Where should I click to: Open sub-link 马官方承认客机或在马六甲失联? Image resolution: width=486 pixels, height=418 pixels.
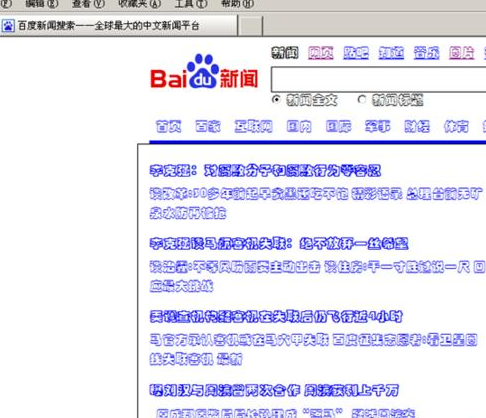pyautogui.click(x=239, y=340)
